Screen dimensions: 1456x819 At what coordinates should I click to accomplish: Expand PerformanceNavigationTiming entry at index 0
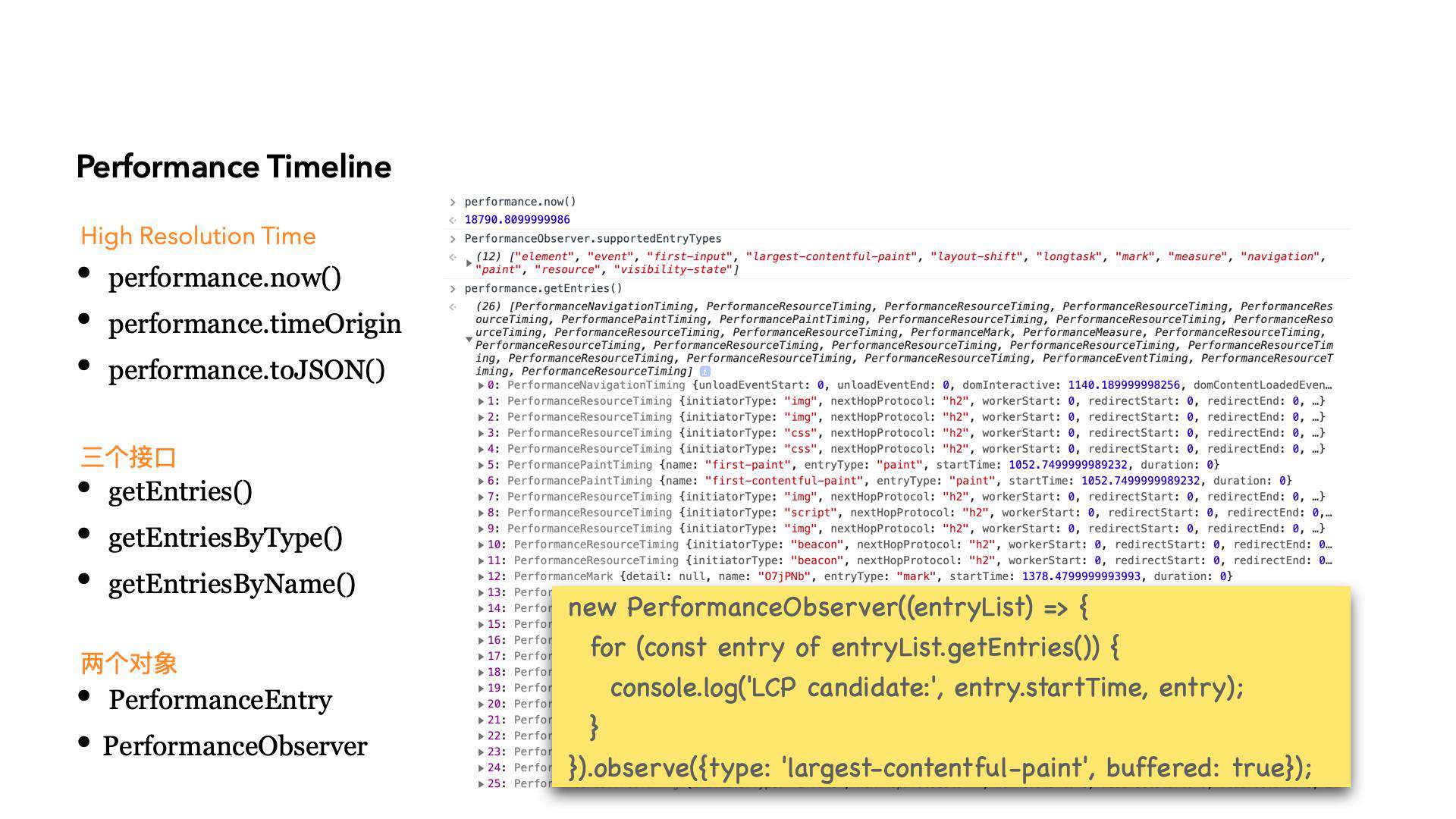click(x=468, y=384)
